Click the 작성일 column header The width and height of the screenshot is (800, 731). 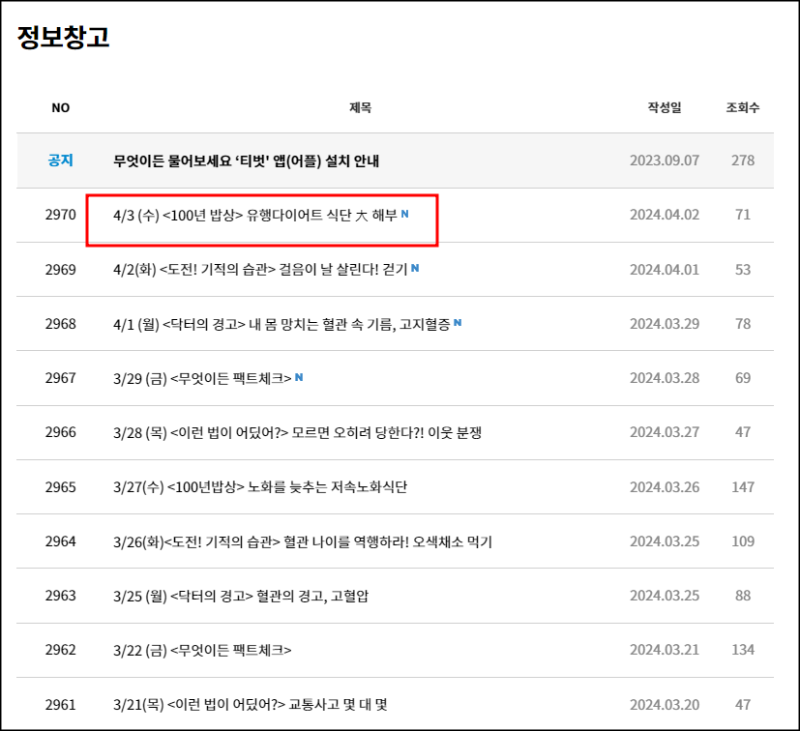click(x=664, y=107)
